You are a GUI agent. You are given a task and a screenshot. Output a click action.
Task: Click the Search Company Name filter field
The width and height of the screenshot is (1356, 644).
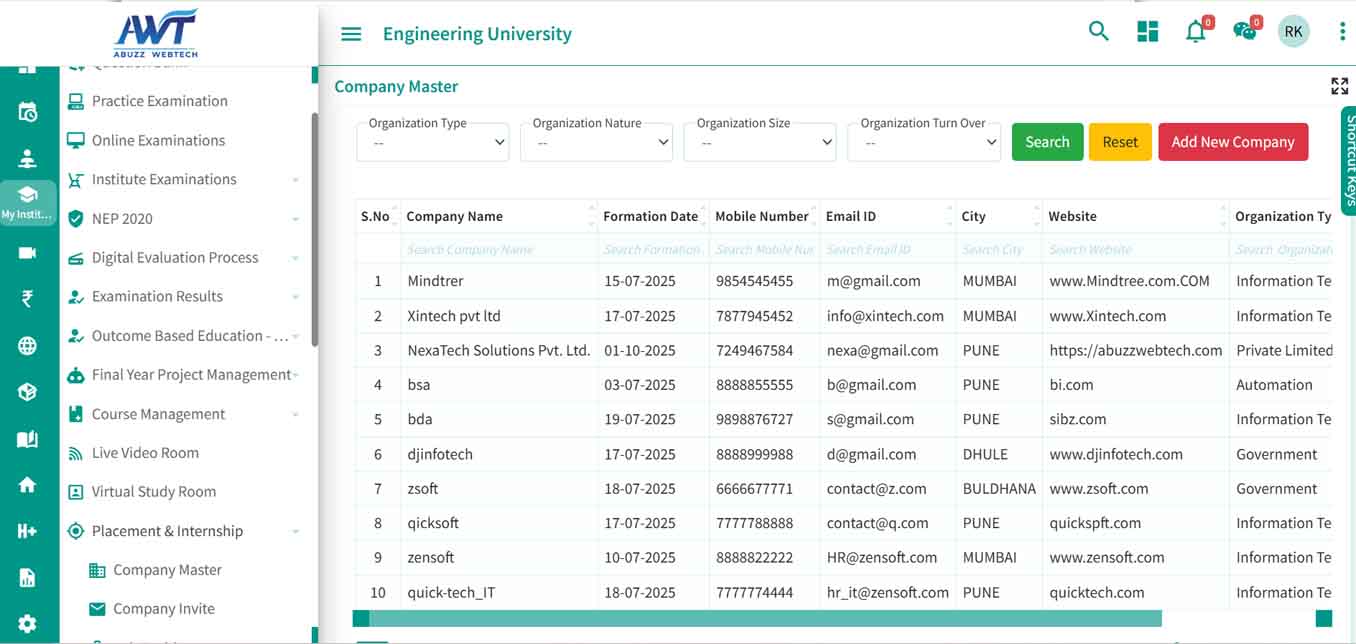point(498,250)
